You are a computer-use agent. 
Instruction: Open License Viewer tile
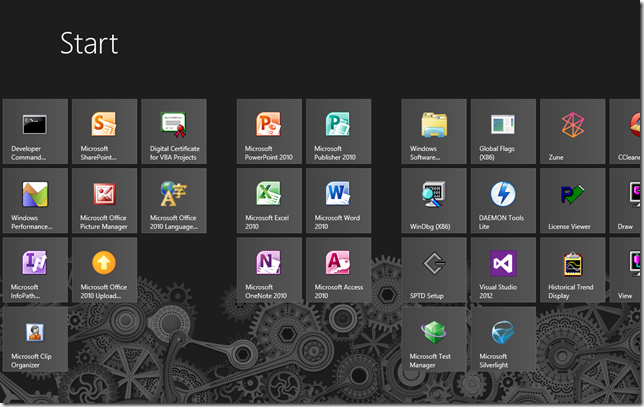[573, 201]
